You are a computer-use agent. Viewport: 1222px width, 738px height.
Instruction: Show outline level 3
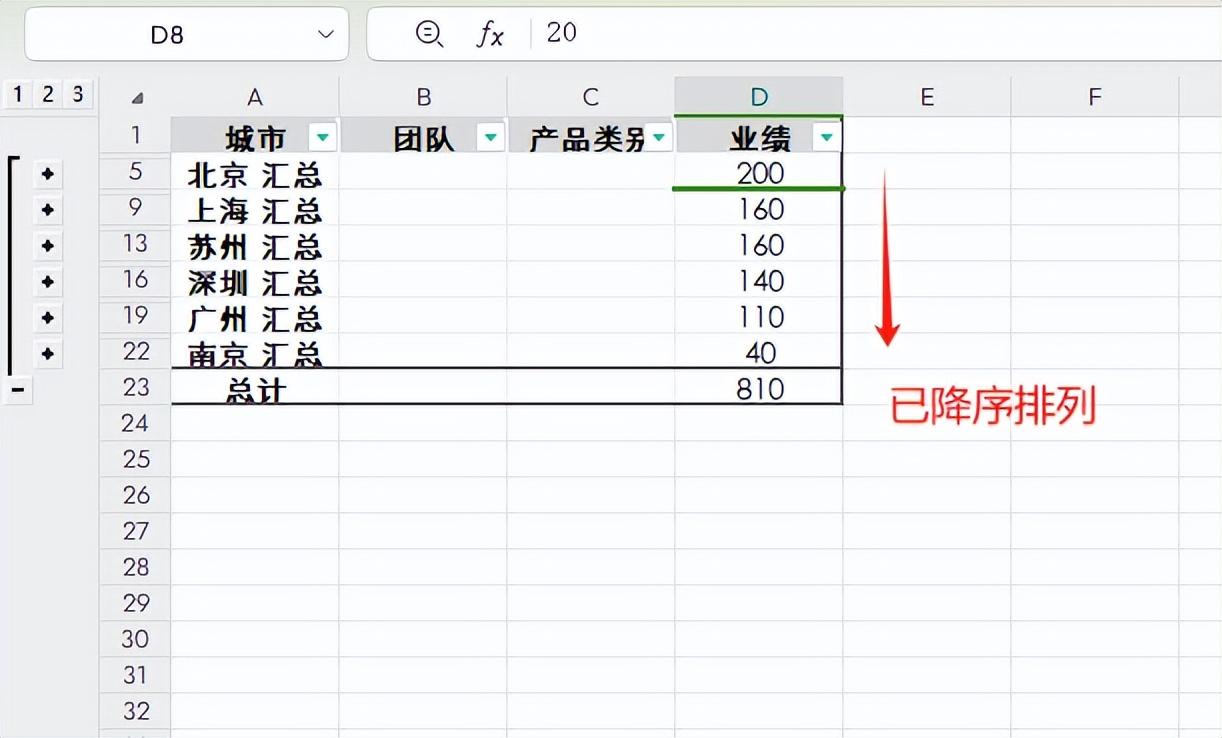pos(77,94)
